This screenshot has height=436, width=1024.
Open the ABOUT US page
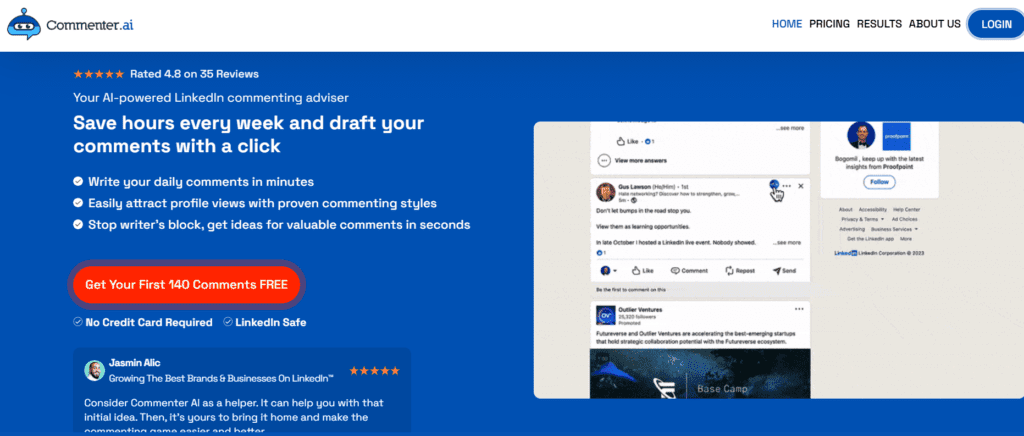935,24
